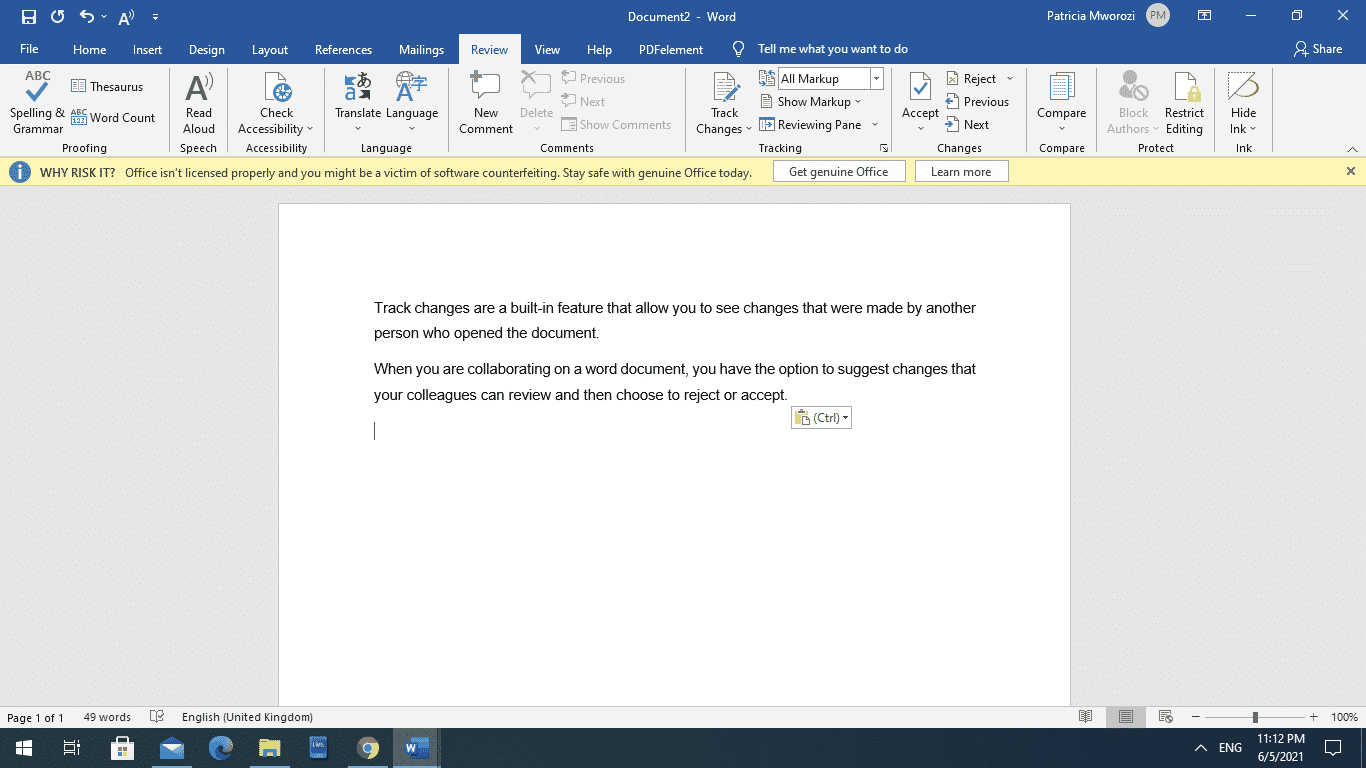The width and height of the screenshot is (1366, 768).
Task: Switch to the Mailings tab
Action: (421, 48)
